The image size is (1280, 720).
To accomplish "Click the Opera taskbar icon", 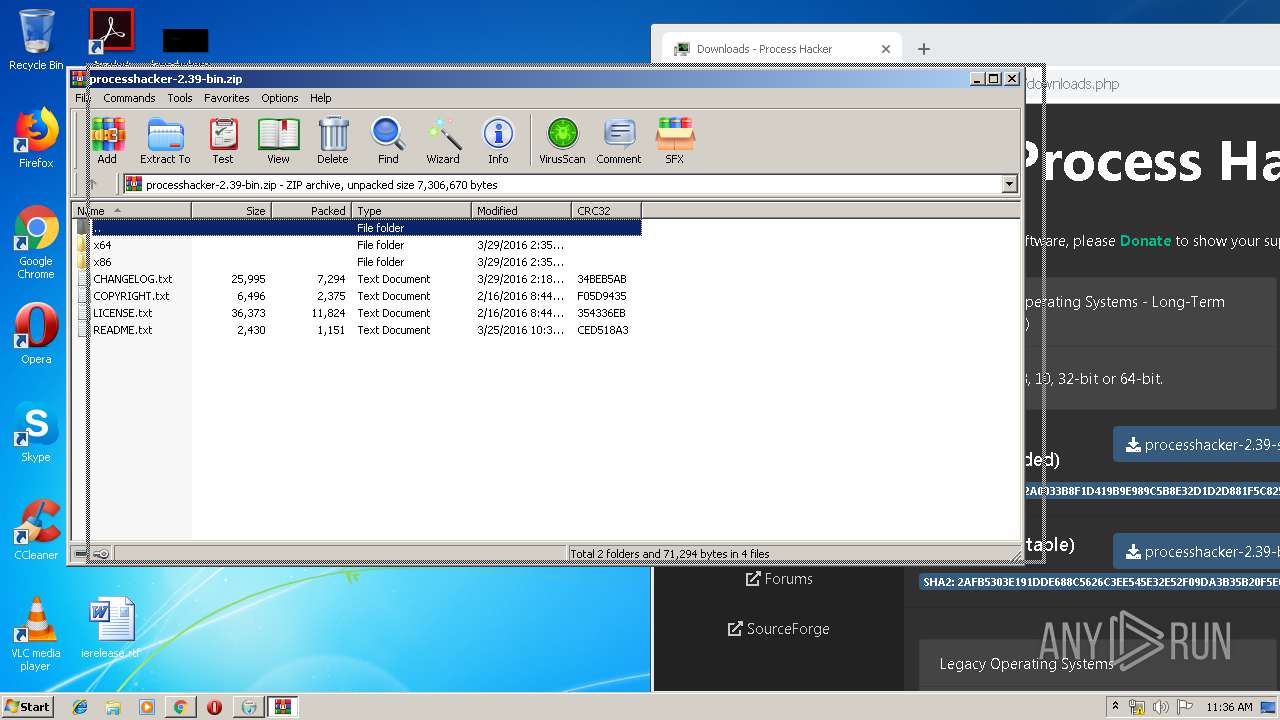I will (214, 707).
